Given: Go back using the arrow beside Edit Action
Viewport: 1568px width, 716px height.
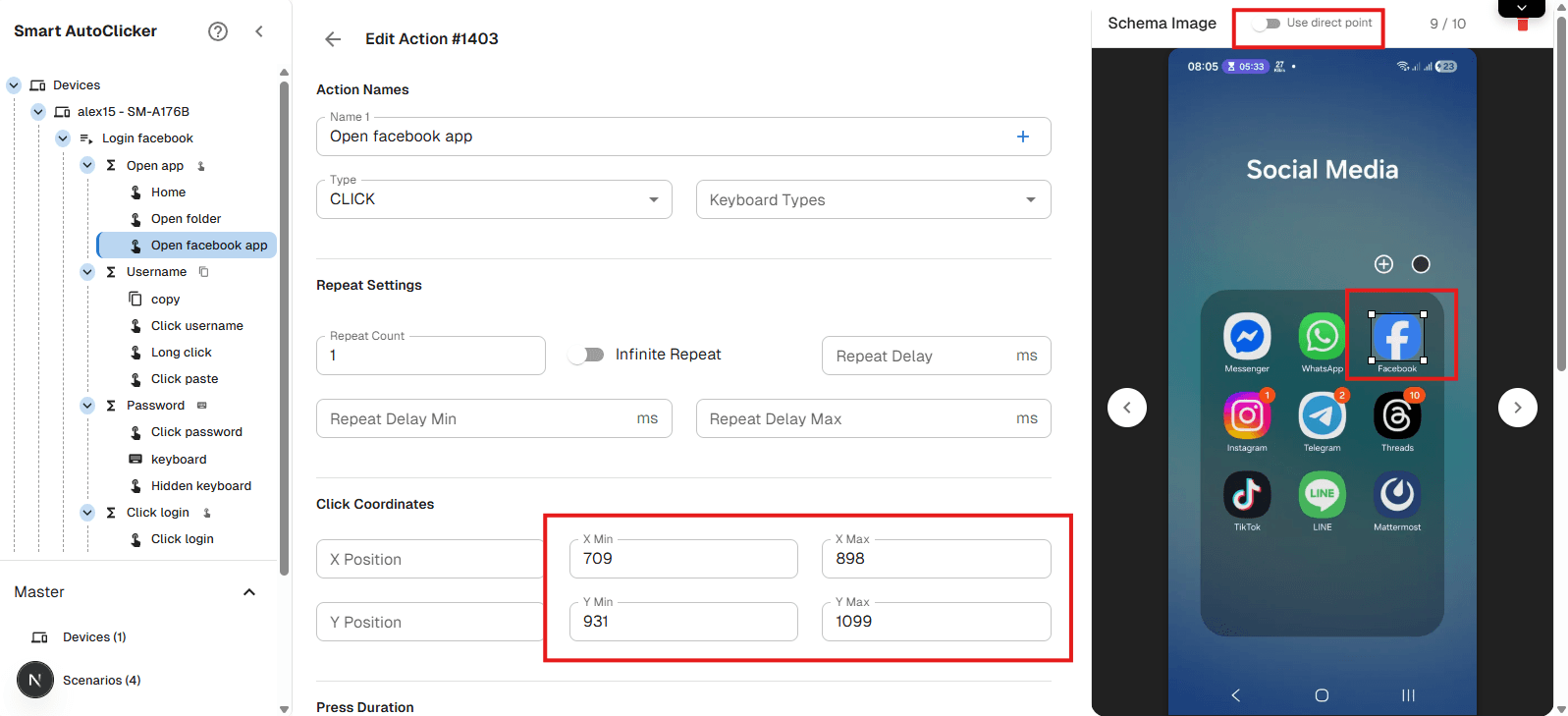Looking at the screenshot, I should (x=333, y=39).
